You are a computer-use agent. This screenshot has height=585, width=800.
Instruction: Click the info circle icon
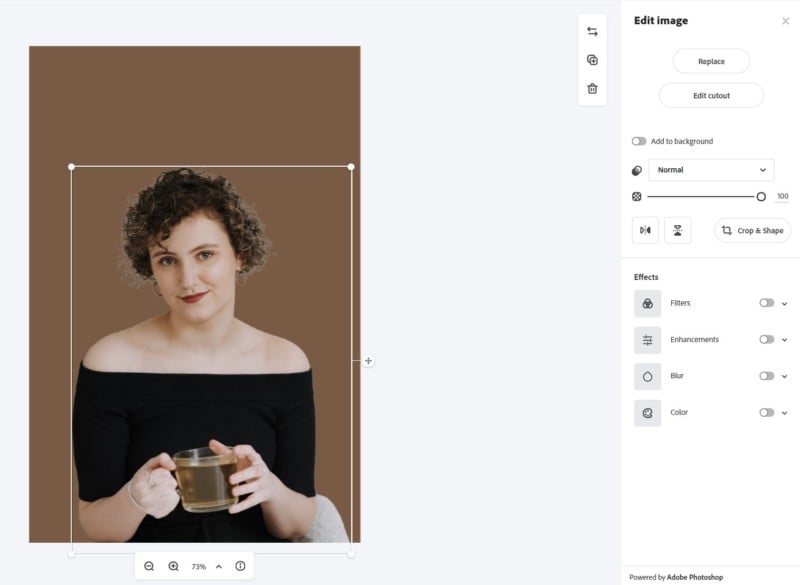click(x=240, y=566)
